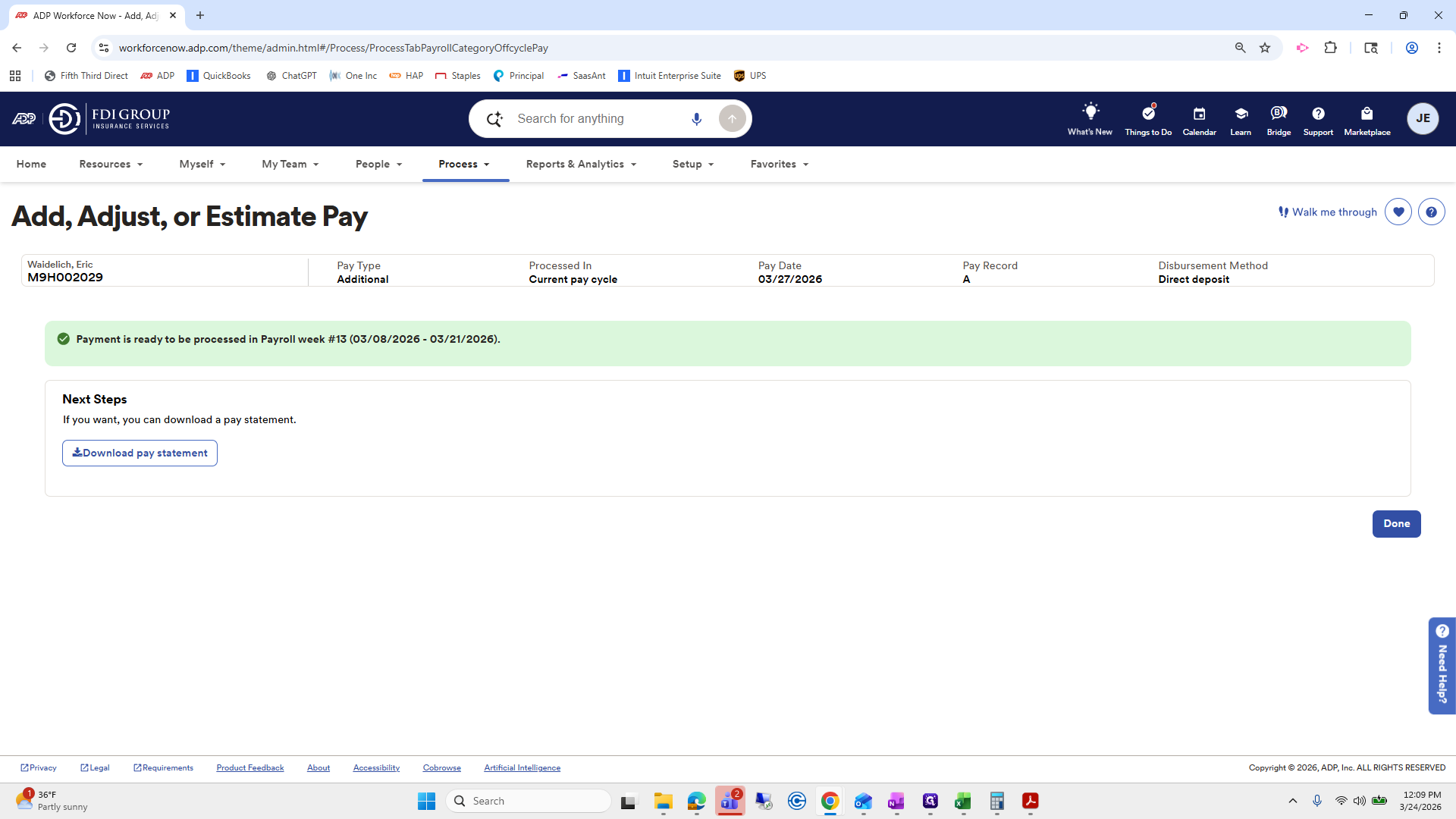Expand the Resources menu dropdown

(x=111, y=165)
